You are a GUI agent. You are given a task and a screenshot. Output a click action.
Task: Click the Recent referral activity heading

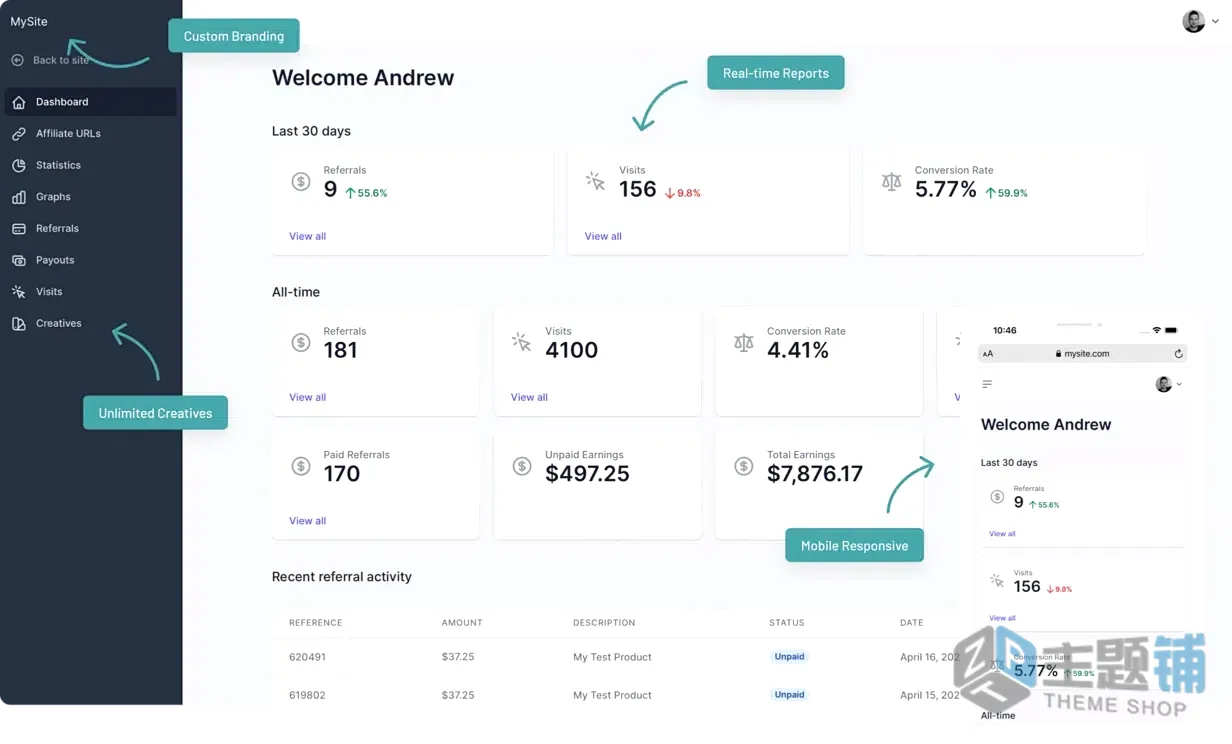pos(342,577)
